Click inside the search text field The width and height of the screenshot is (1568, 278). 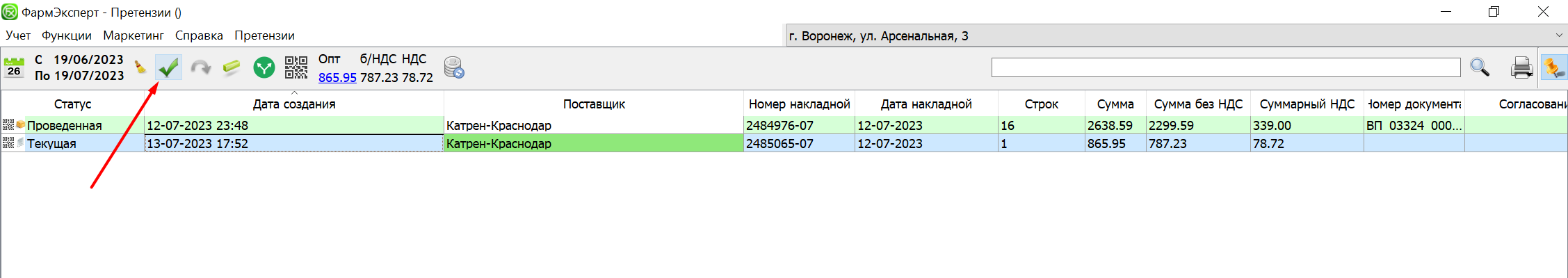[1225, 67]
